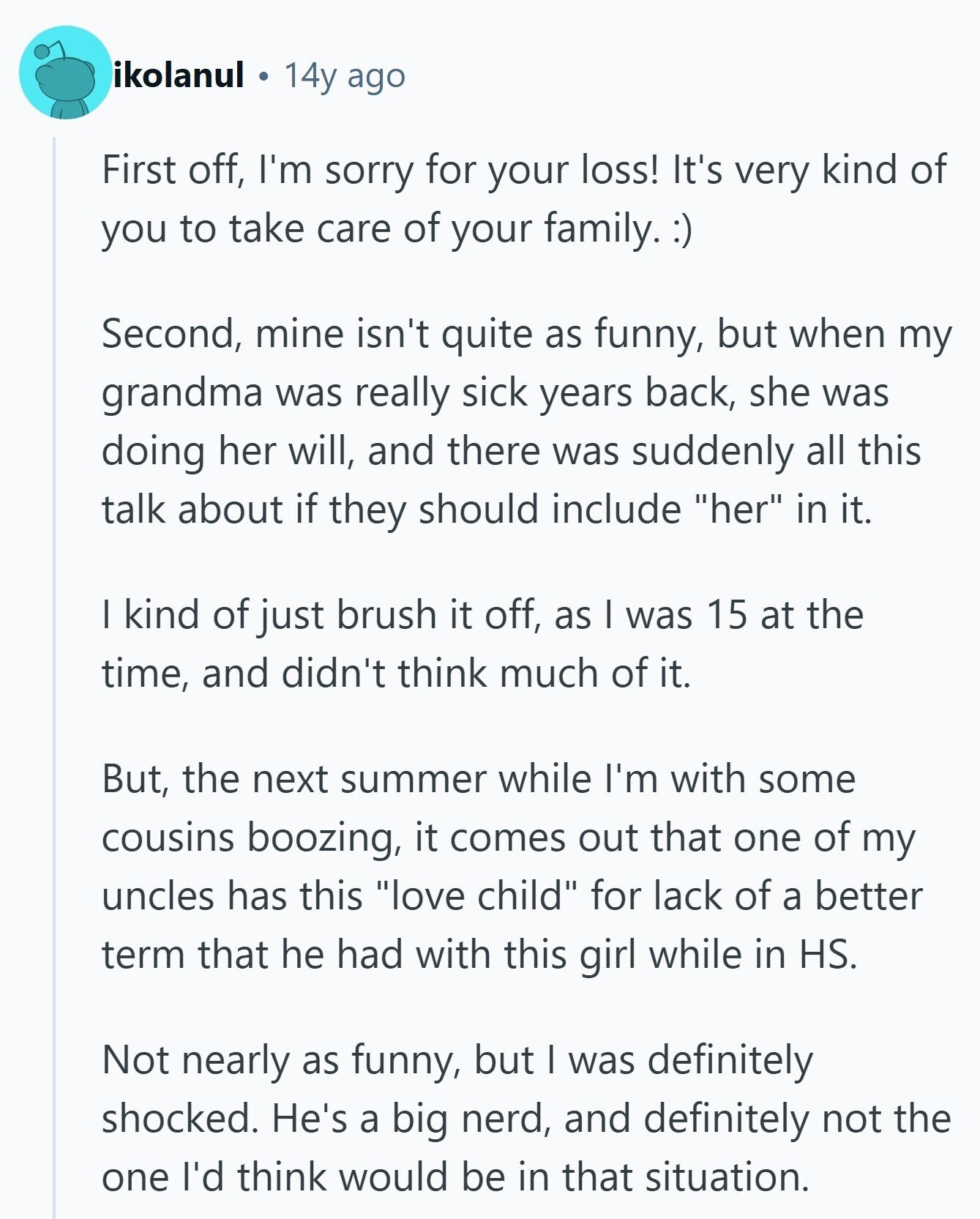Image resolution: width=980 pixels, height=1219 pixels.
Task: Collapse the comment using the thread line
Action: (53, 659)
